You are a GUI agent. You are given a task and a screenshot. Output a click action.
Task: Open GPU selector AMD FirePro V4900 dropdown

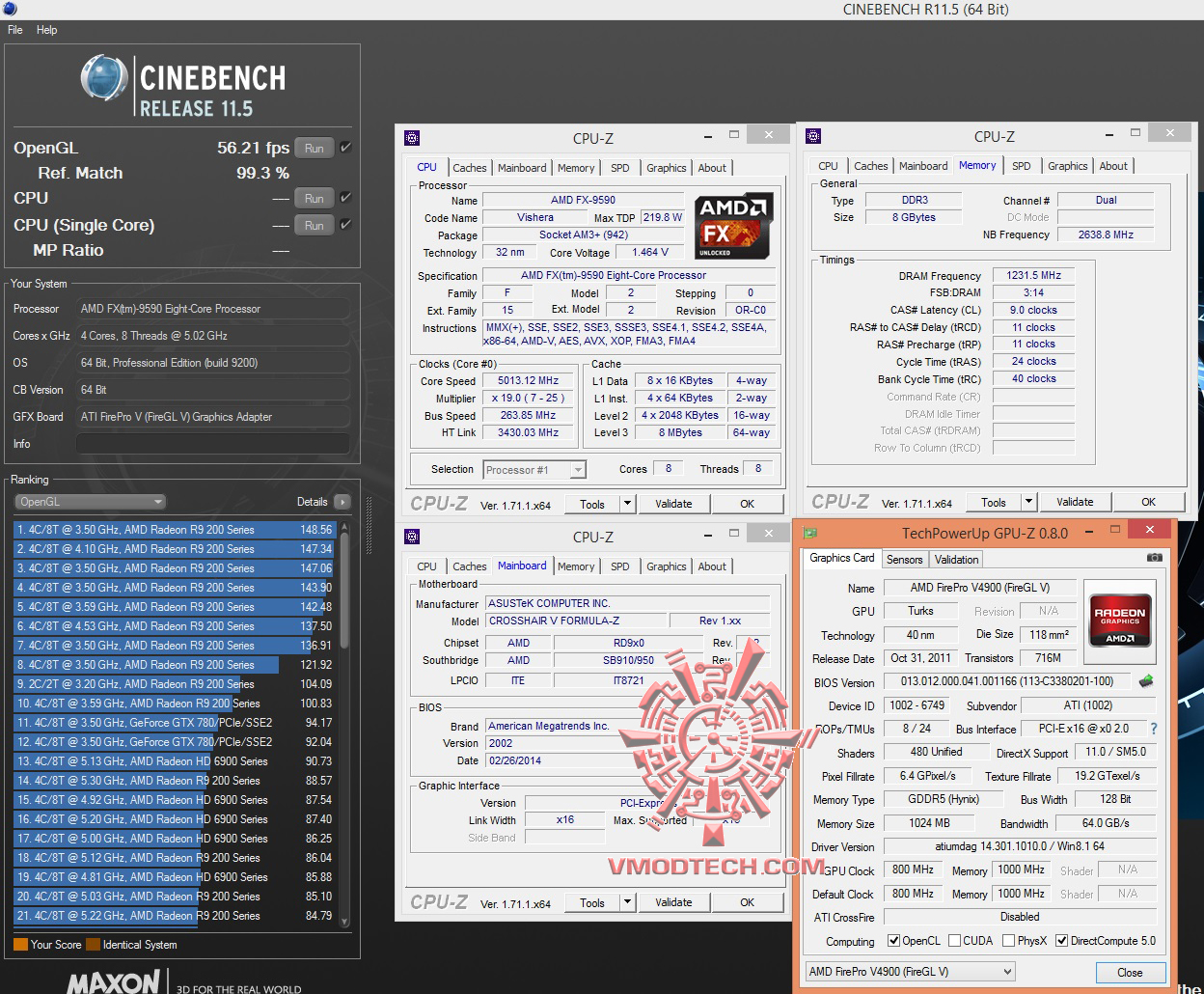[910, 972]
